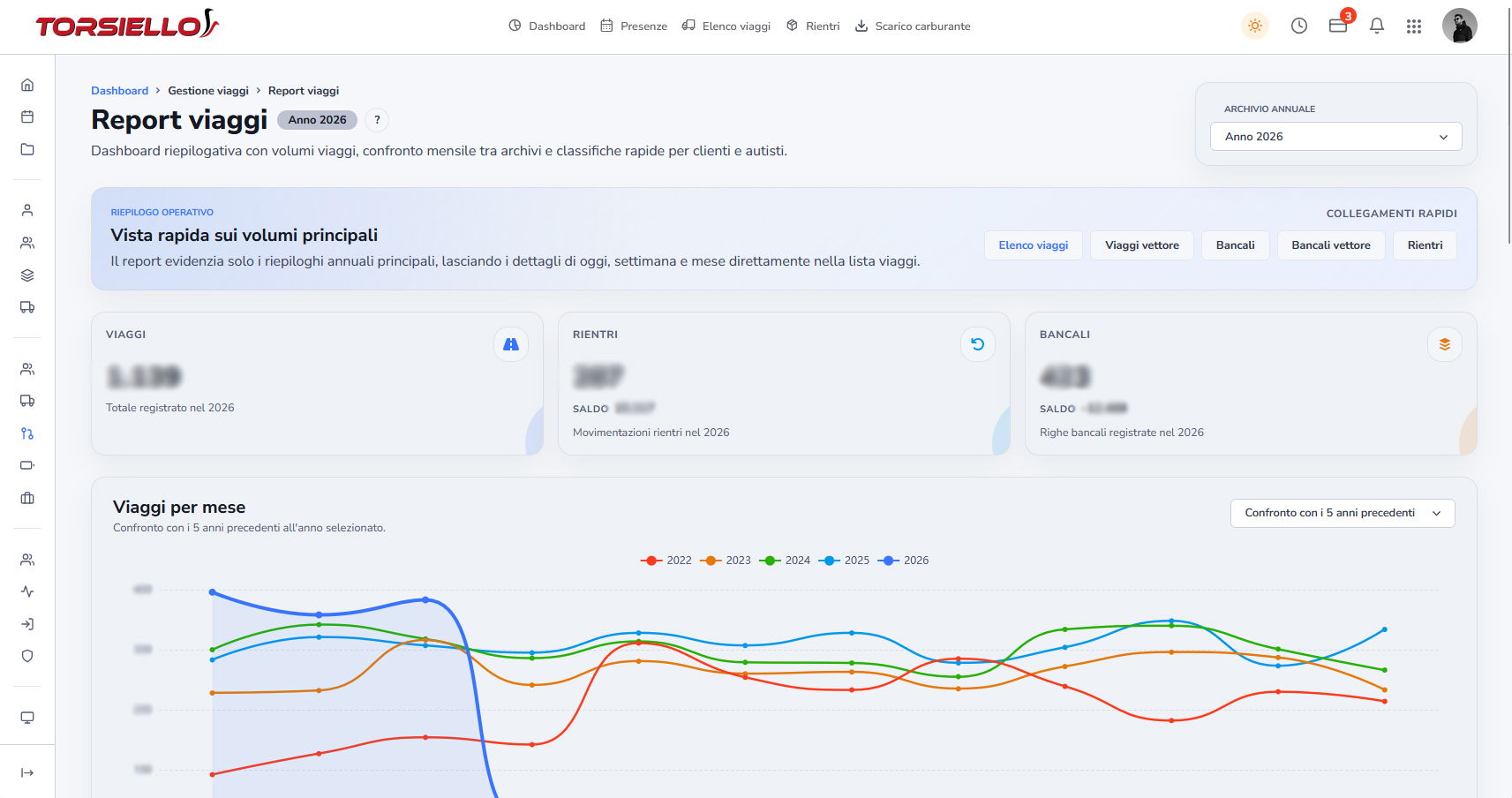This screenshot has width=1512, height=798.
Task: Click the Dashboard breadcrumb link
Action: 119,91
